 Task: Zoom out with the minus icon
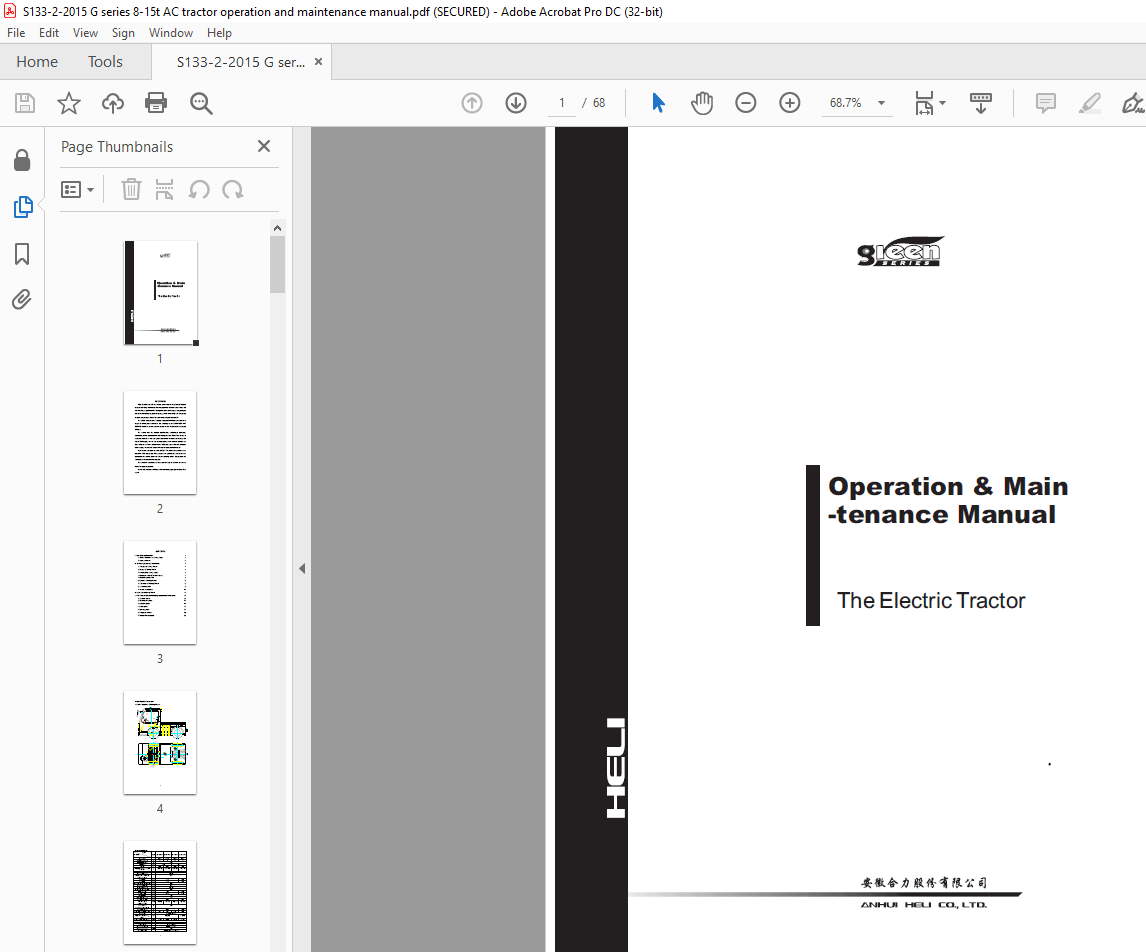[x=745, y=103]
